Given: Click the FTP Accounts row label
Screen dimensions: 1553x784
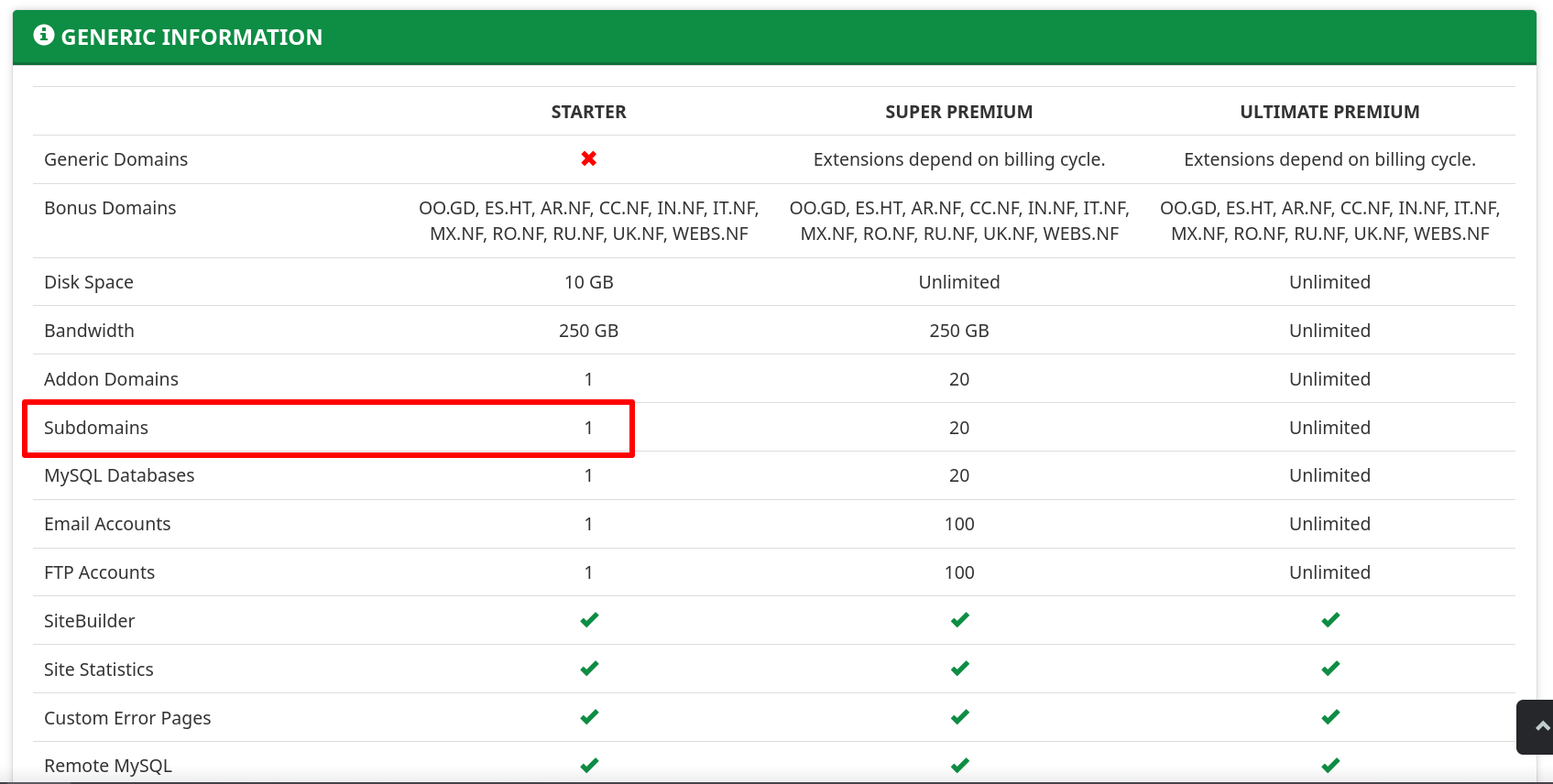Looking at the screenshot, I should [x=99, y=572].
